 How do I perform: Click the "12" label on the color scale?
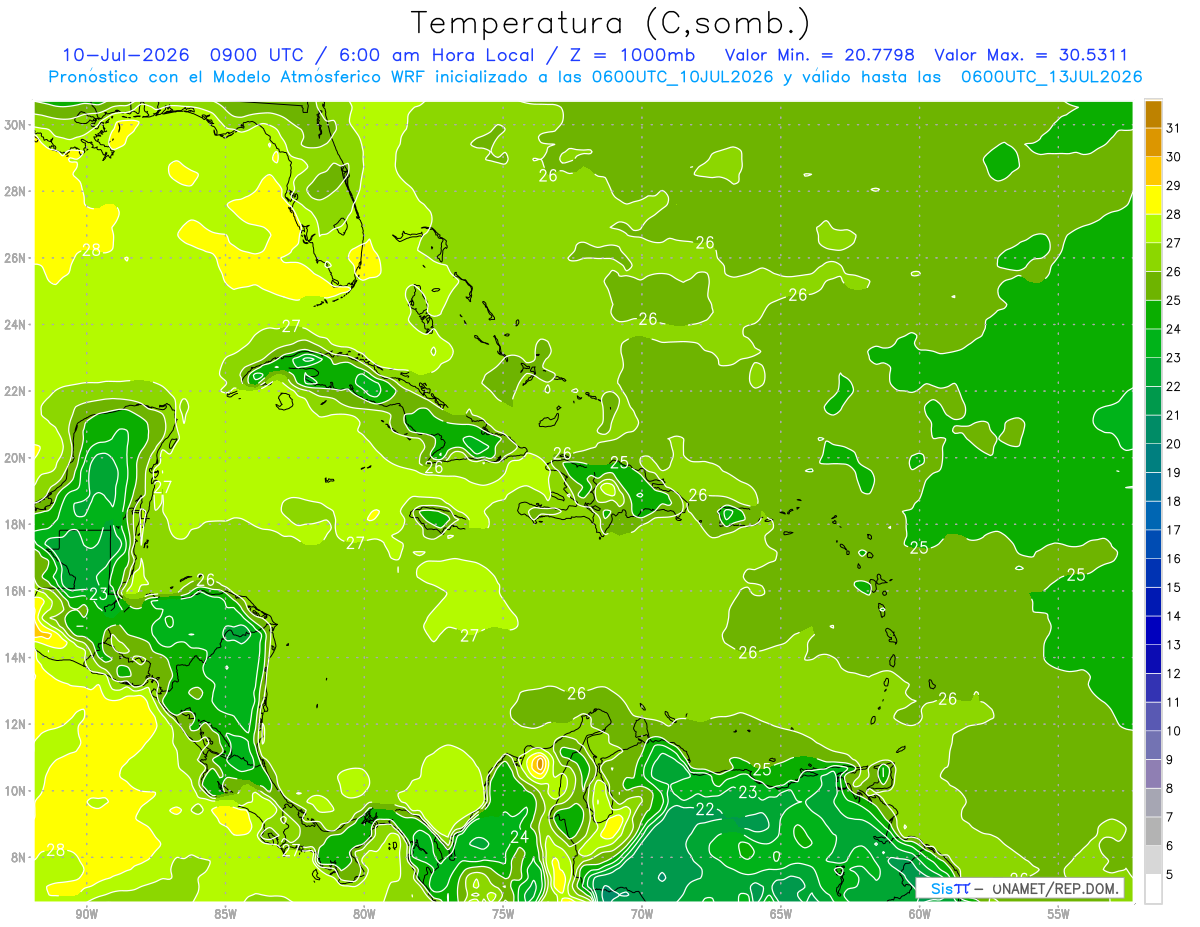point(1174,674)
